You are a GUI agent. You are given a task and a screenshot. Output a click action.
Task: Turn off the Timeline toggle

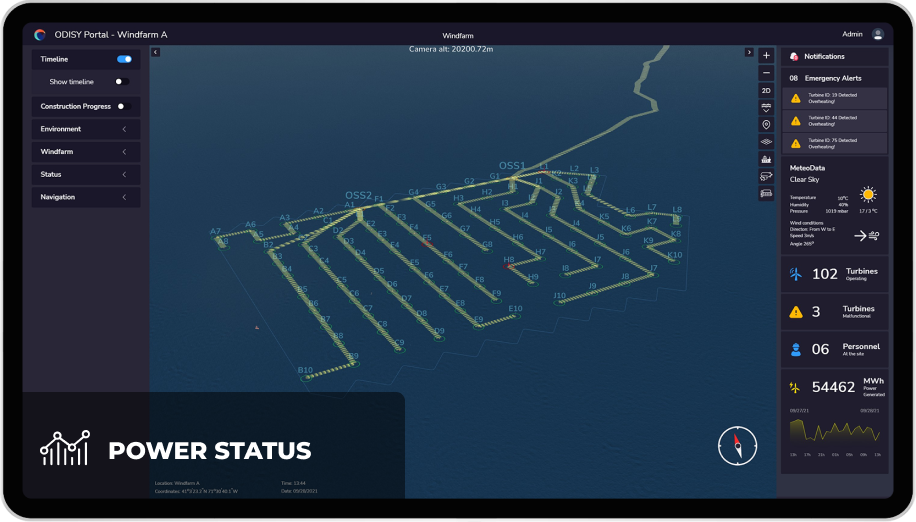click(x=124, y=60)
